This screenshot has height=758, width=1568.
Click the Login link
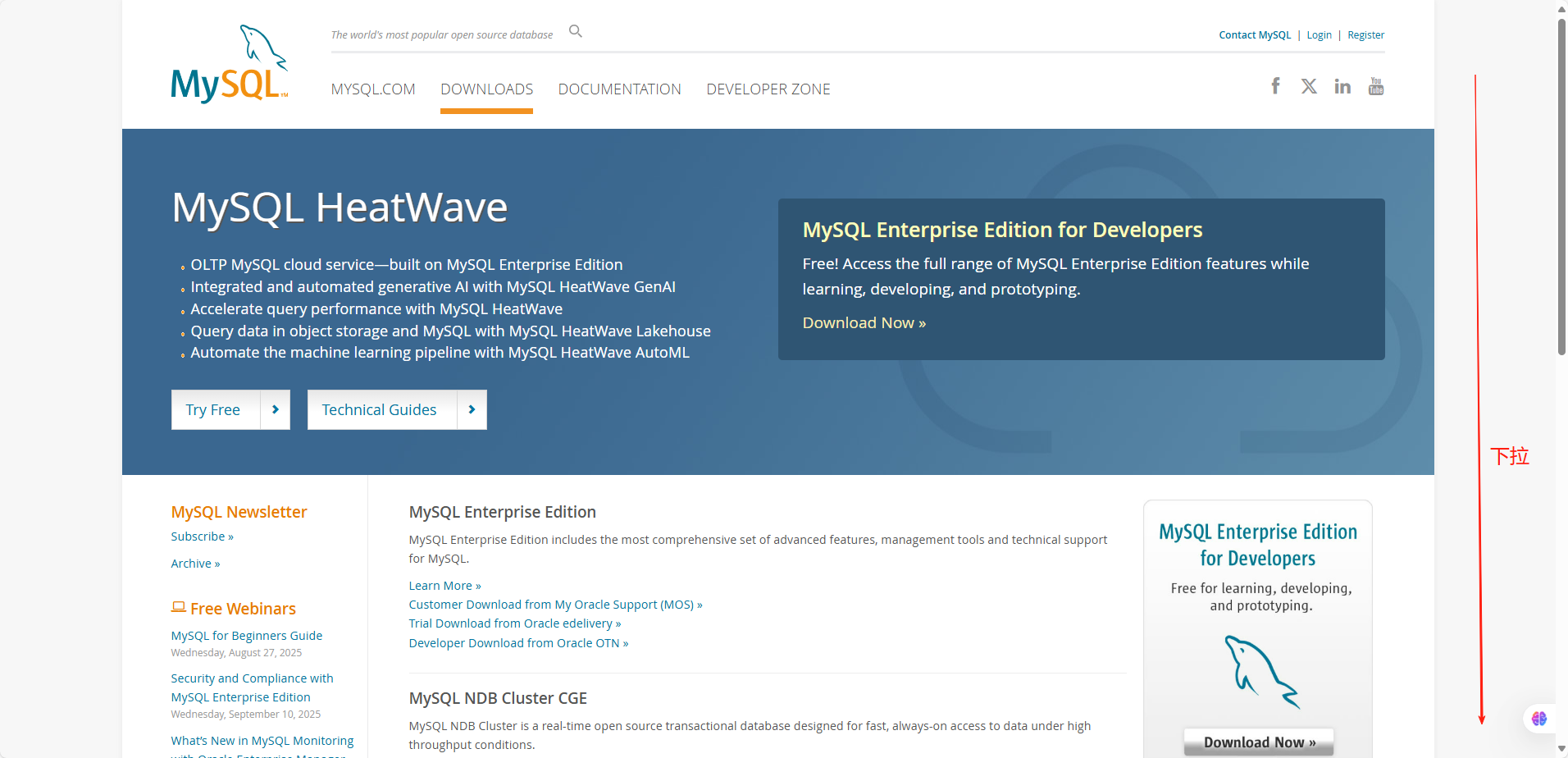[1319, 35]
